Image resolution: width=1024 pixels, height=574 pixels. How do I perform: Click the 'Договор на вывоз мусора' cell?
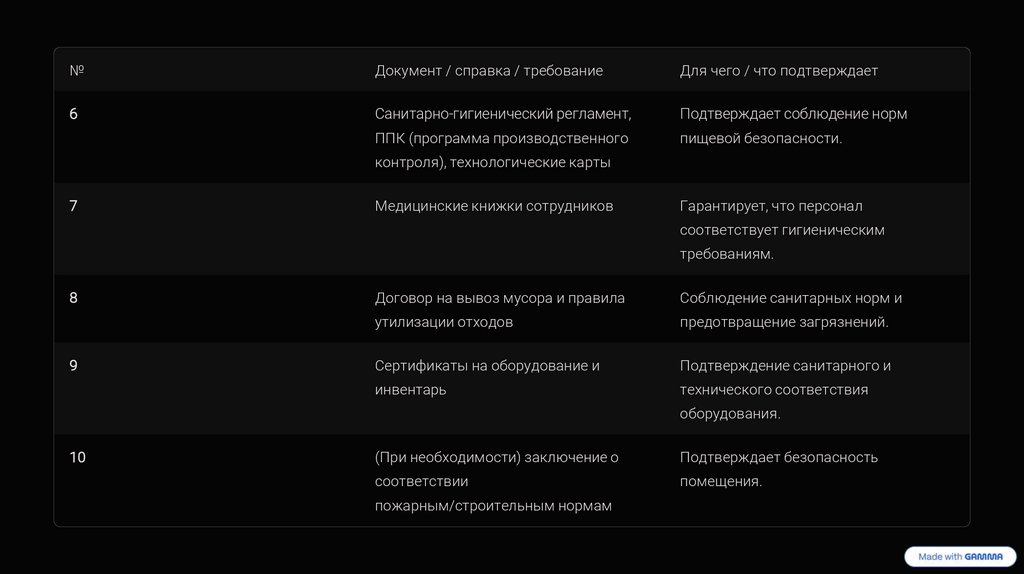[499, 310]
